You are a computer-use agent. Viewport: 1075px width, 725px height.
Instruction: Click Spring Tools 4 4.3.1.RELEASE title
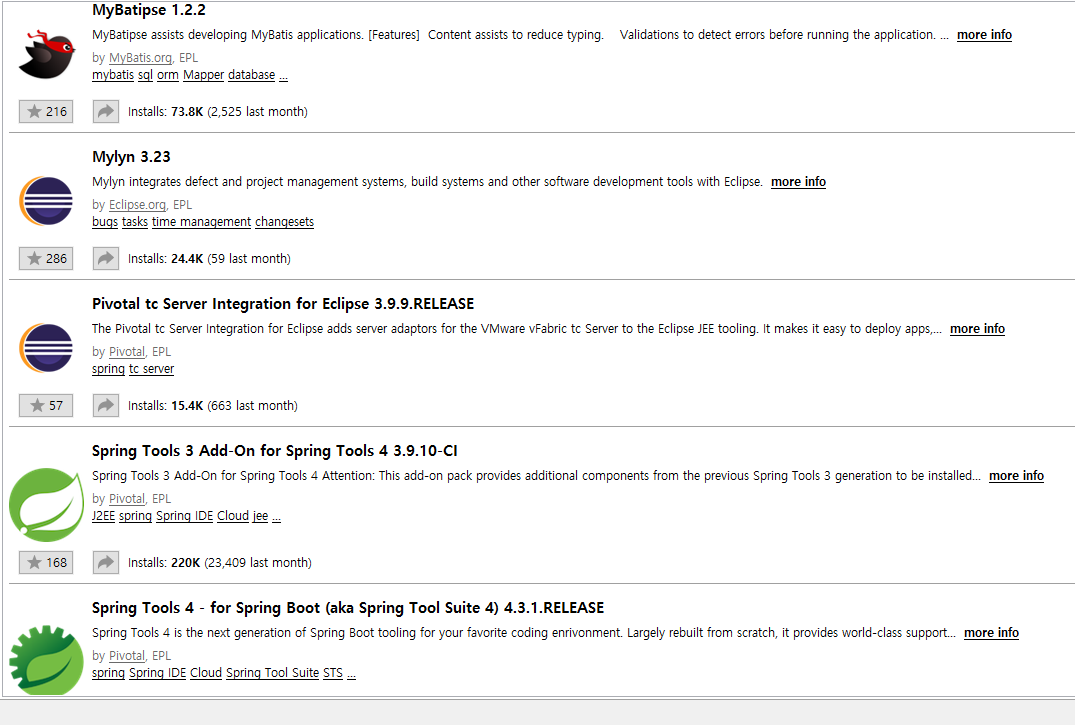(x=348, y=608)
